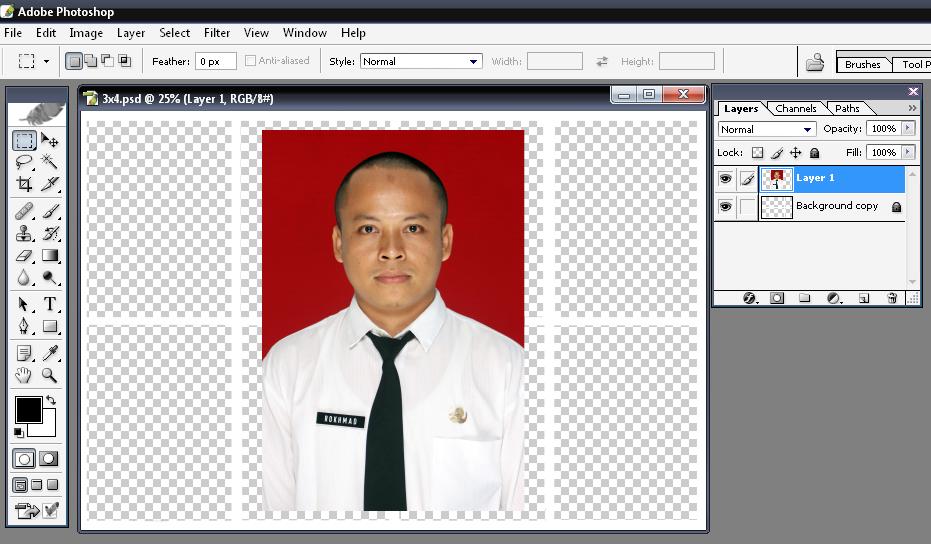The width and height of the screenshot is (931, 544).
Task: Select the Healing Brush tool
Action: click(24, 211)
